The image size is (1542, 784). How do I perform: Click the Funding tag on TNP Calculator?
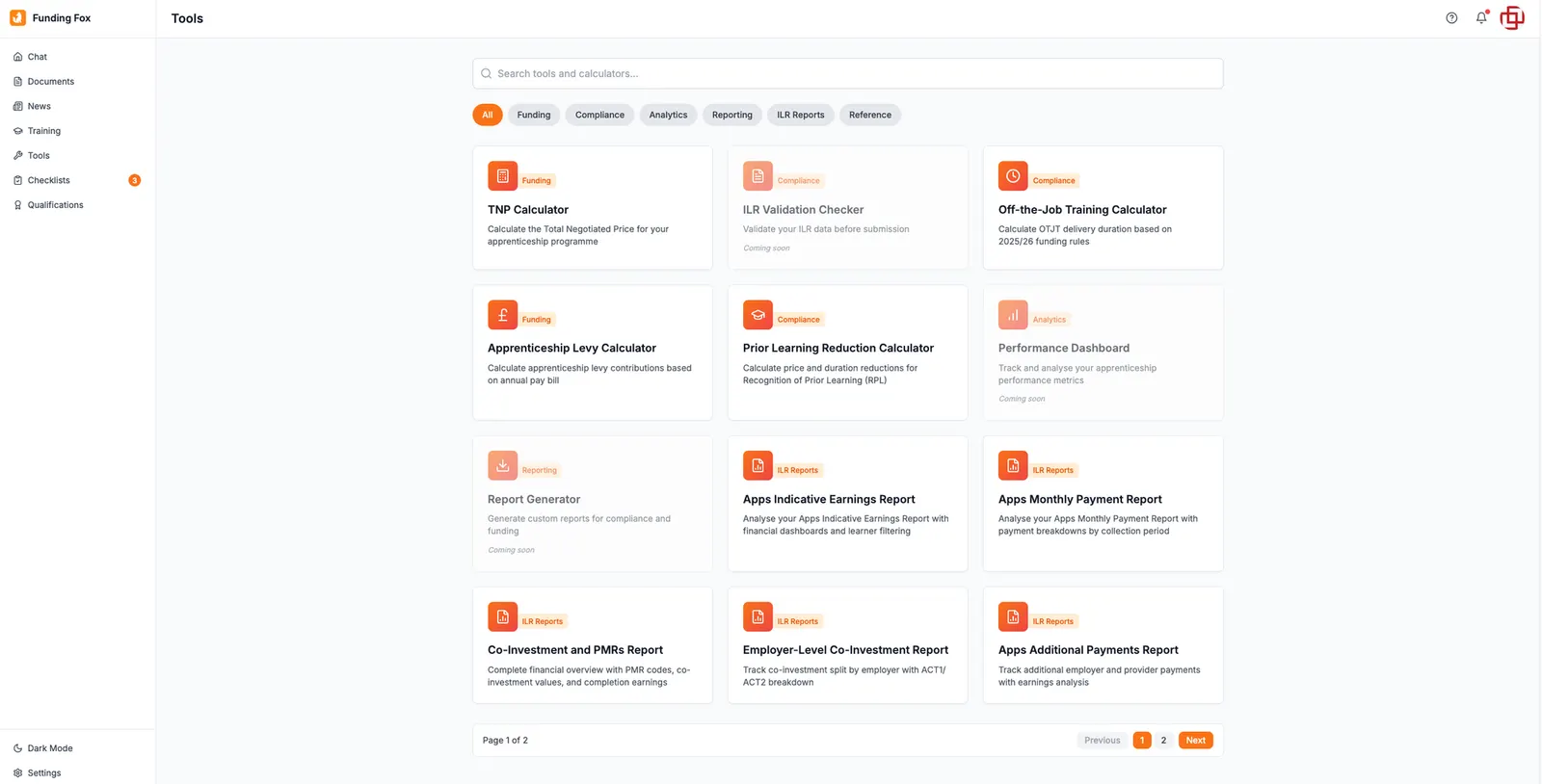[537, 181]
